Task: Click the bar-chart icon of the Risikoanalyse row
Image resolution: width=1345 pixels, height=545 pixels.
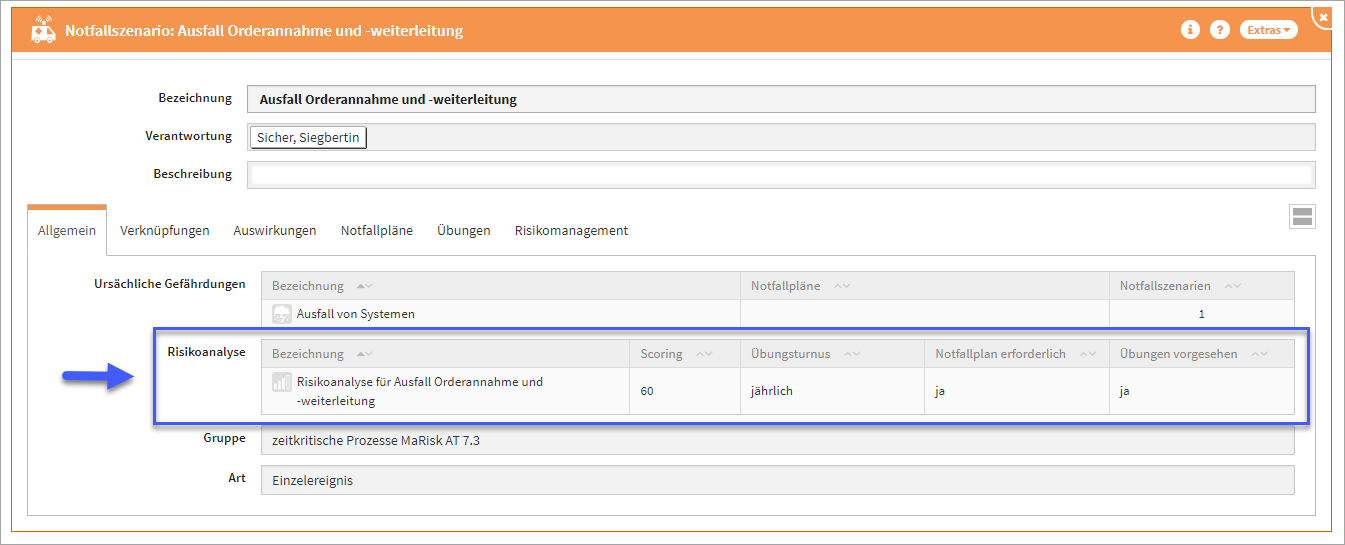Action: click(x=282, y=382)
